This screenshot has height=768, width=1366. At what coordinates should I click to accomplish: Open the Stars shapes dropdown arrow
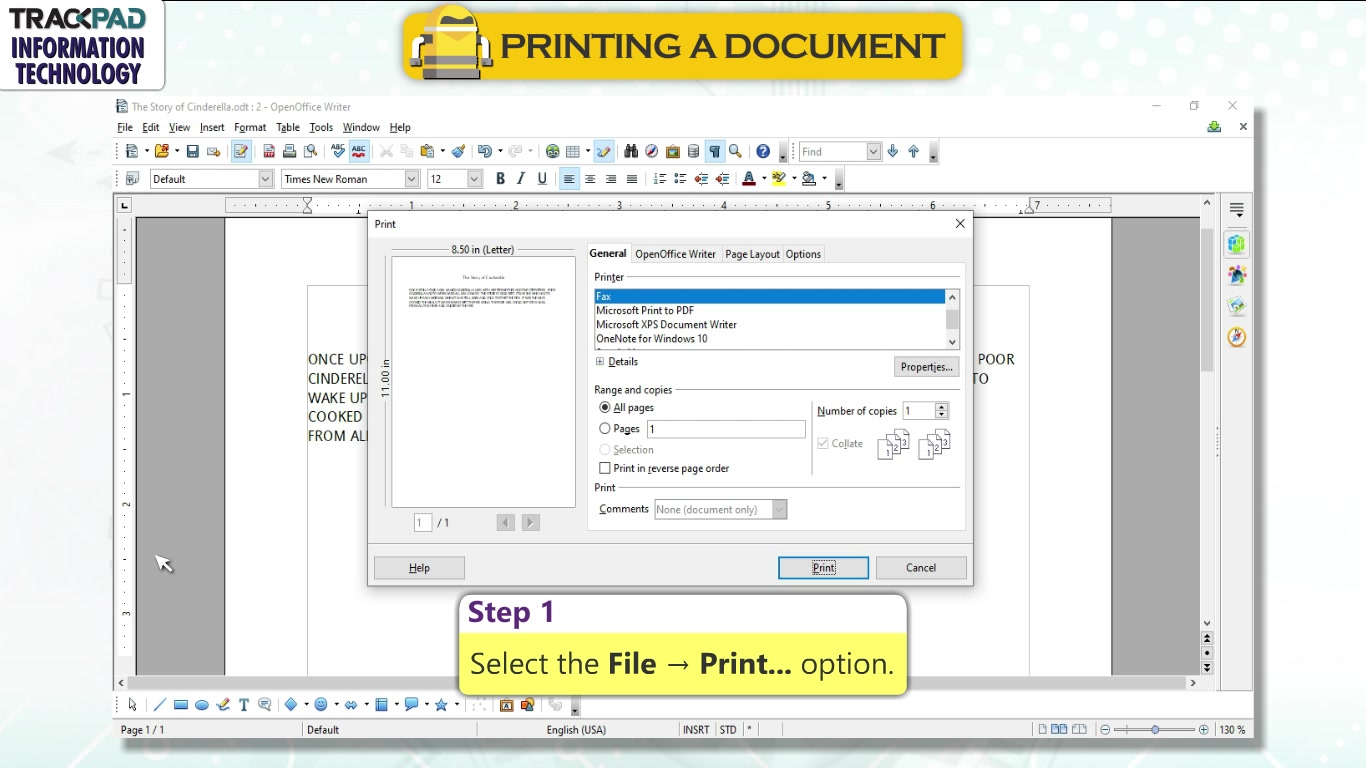tap(456, 705)
